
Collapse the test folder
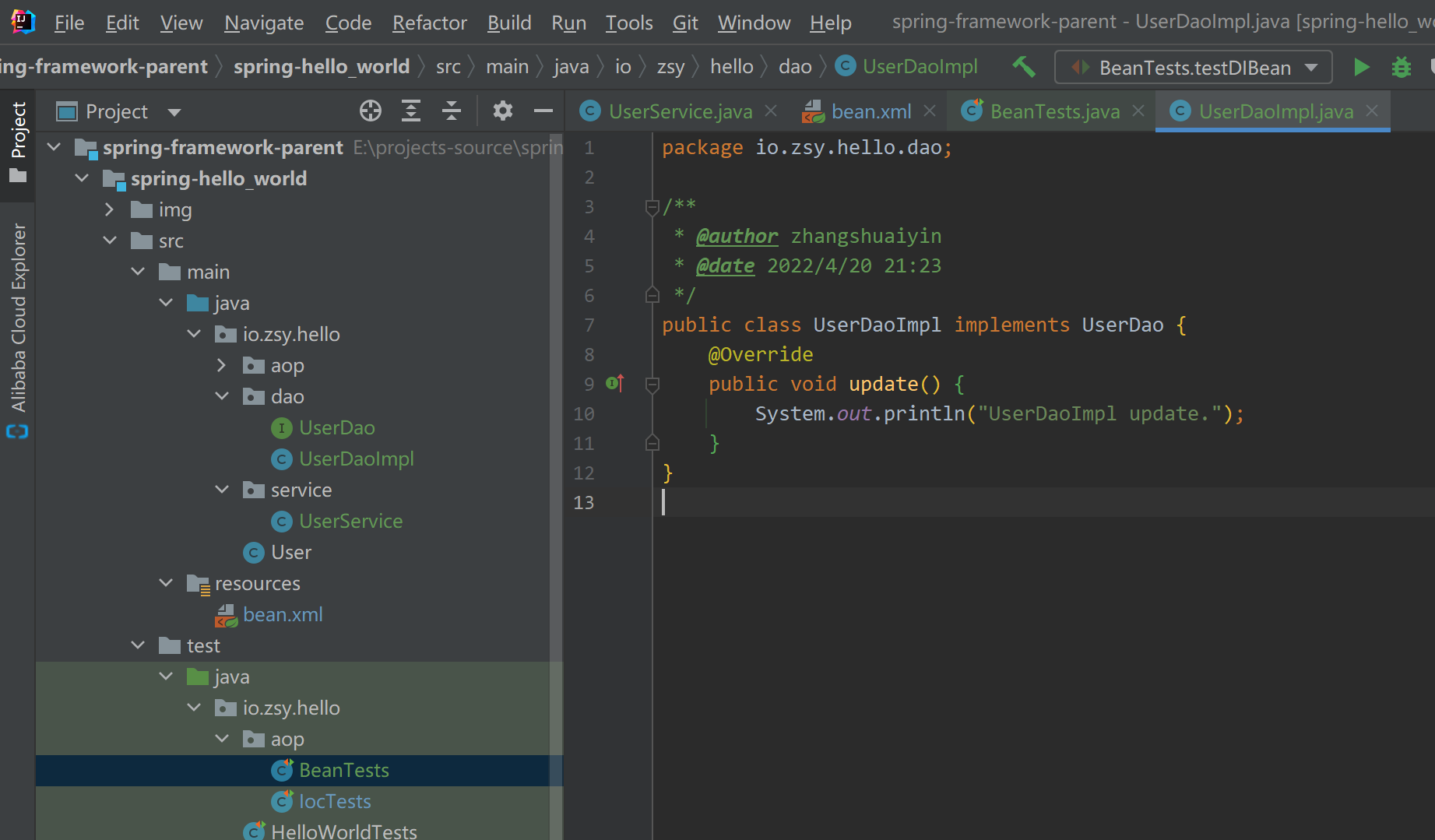click(138, 645)
